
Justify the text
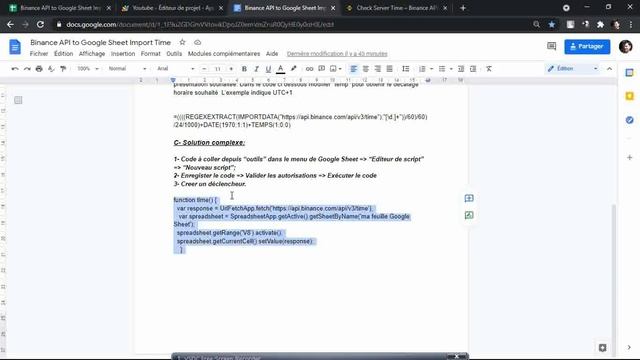tap(389, 69)
